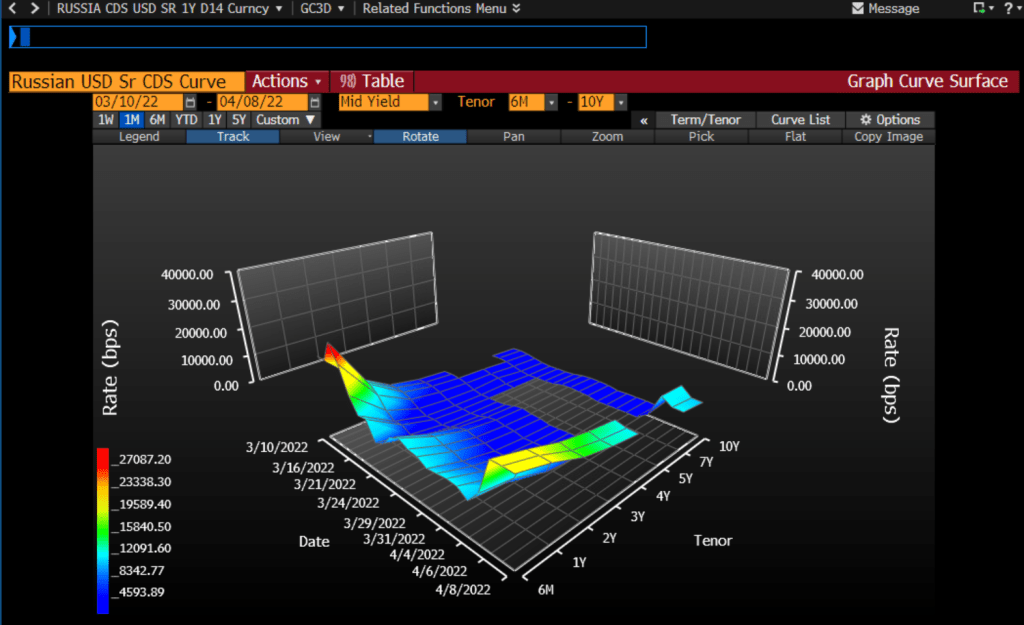Open the Message envelope icon
The image size is (1024, 625).
[x=858, y=8]
